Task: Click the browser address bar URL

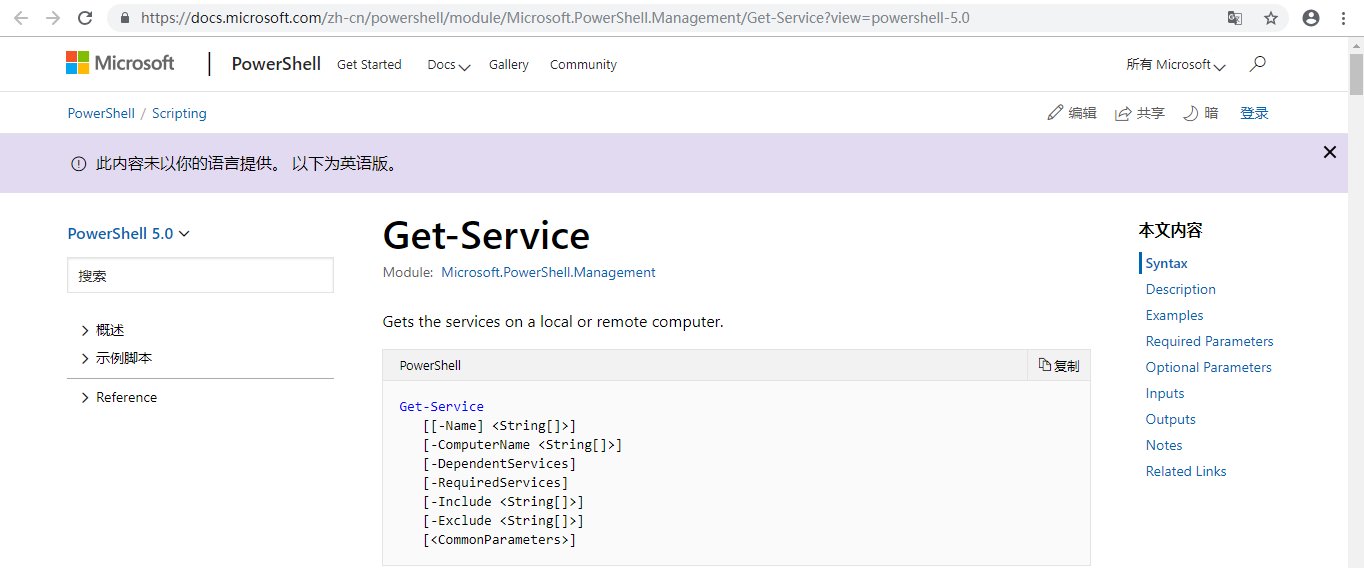Action: pos(555,18)
